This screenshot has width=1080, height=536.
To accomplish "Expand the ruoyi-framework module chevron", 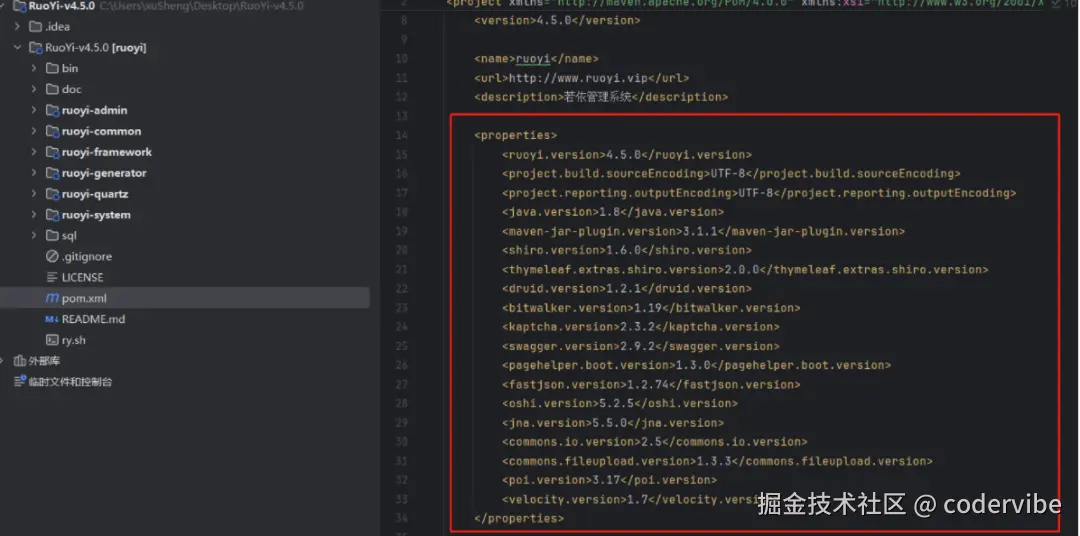I will (x=34, y=152).
